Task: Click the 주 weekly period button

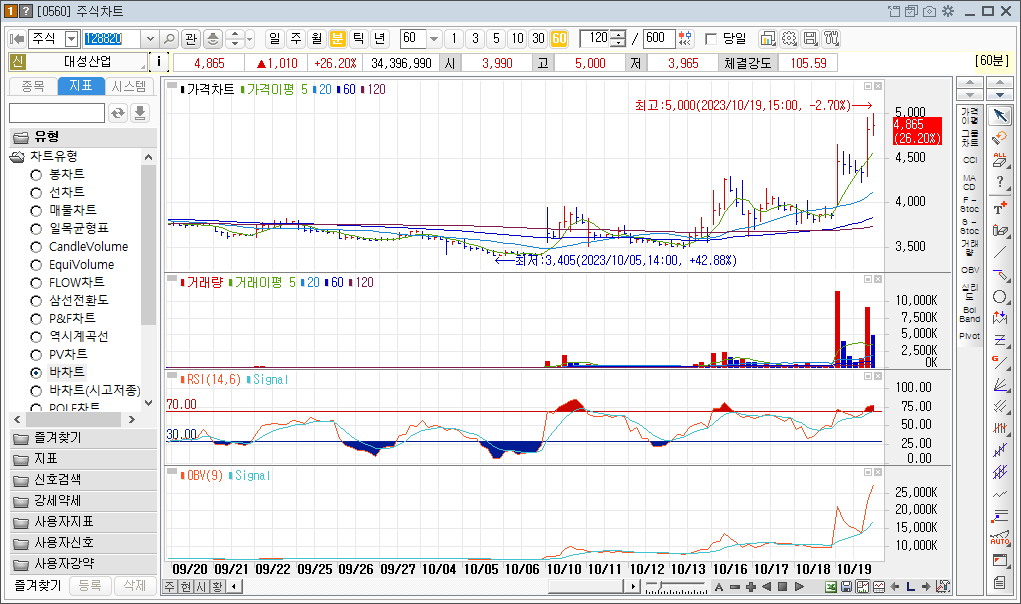Action: click(296, 38)
